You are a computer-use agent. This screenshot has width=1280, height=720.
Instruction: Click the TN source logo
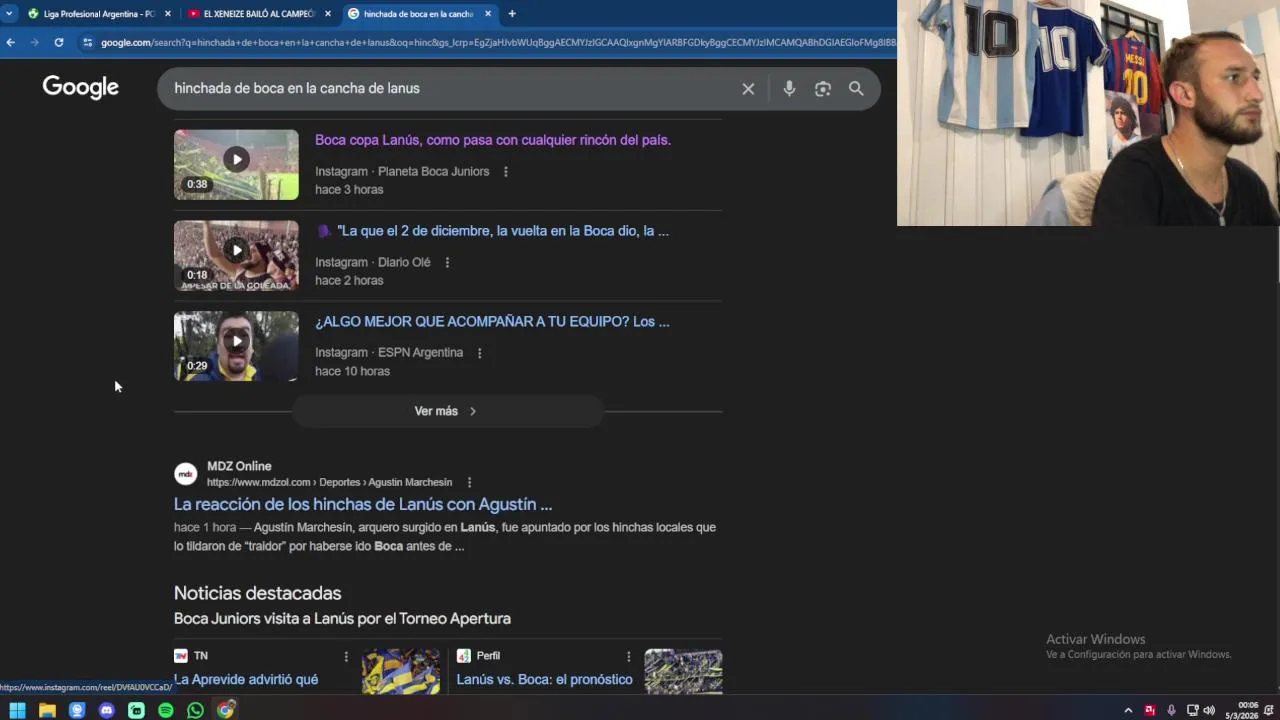(181, 656)
